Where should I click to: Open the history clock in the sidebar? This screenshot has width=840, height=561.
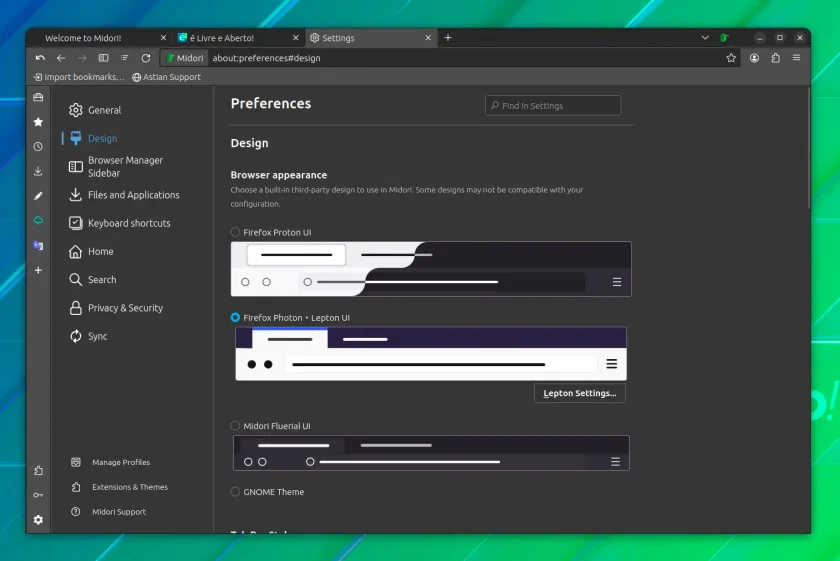38,147
